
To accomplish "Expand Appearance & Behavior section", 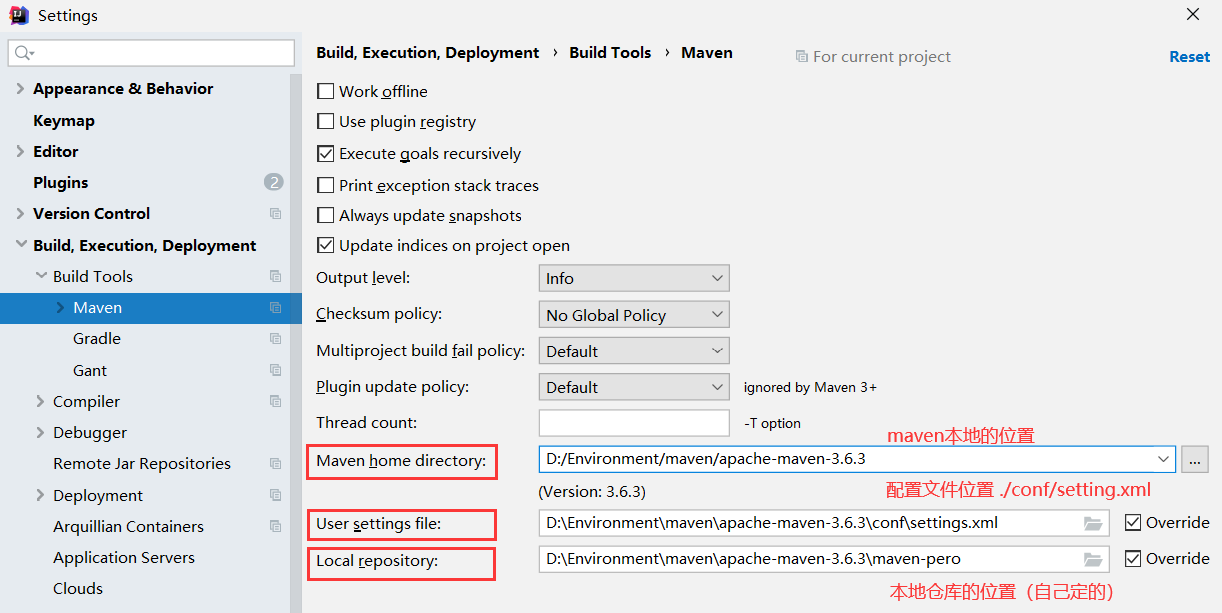I will [x=20, y=89].
